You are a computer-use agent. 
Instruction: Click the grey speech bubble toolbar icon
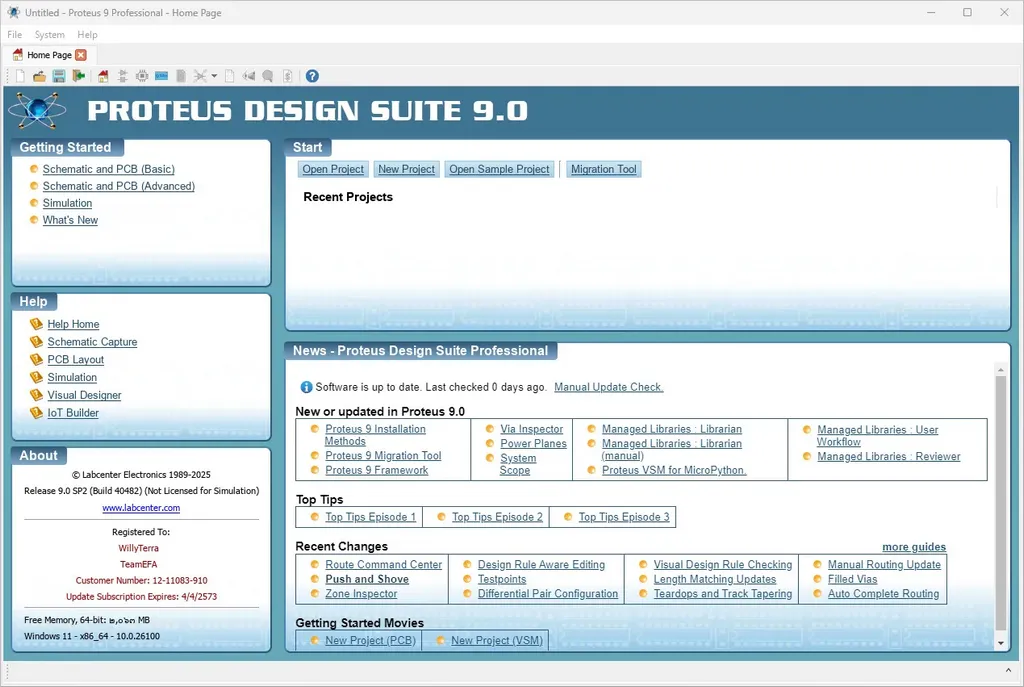[268, 76]
